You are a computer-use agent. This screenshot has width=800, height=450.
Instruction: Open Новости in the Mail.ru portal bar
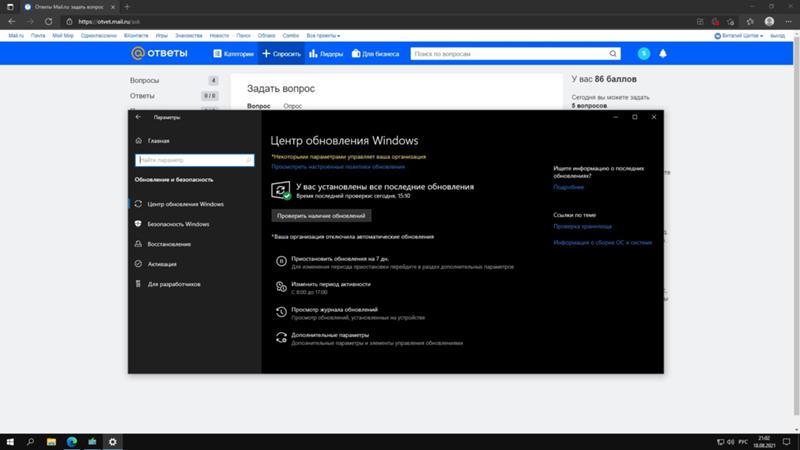(219, 36)
